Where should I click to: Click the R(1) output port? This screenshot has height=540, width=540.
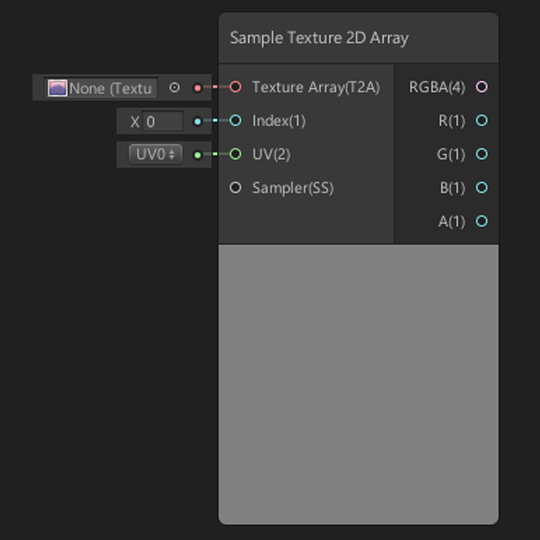[x=481, y=121]
